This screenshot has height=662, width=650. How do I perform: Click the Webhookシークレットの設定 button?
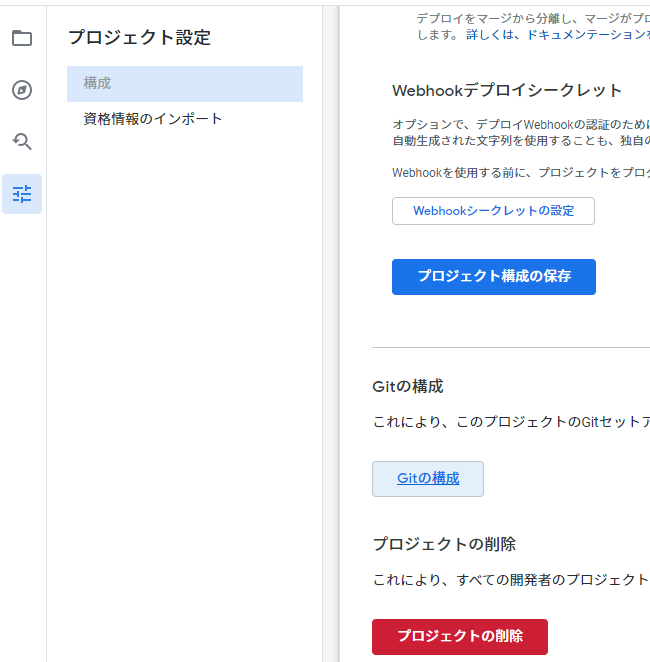(493, 211)
